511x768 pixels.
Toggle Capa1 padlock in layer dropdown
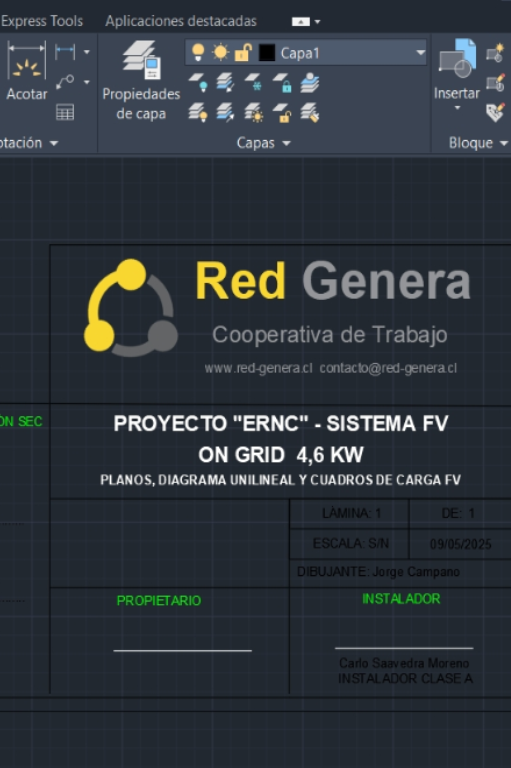pos(243,52)
